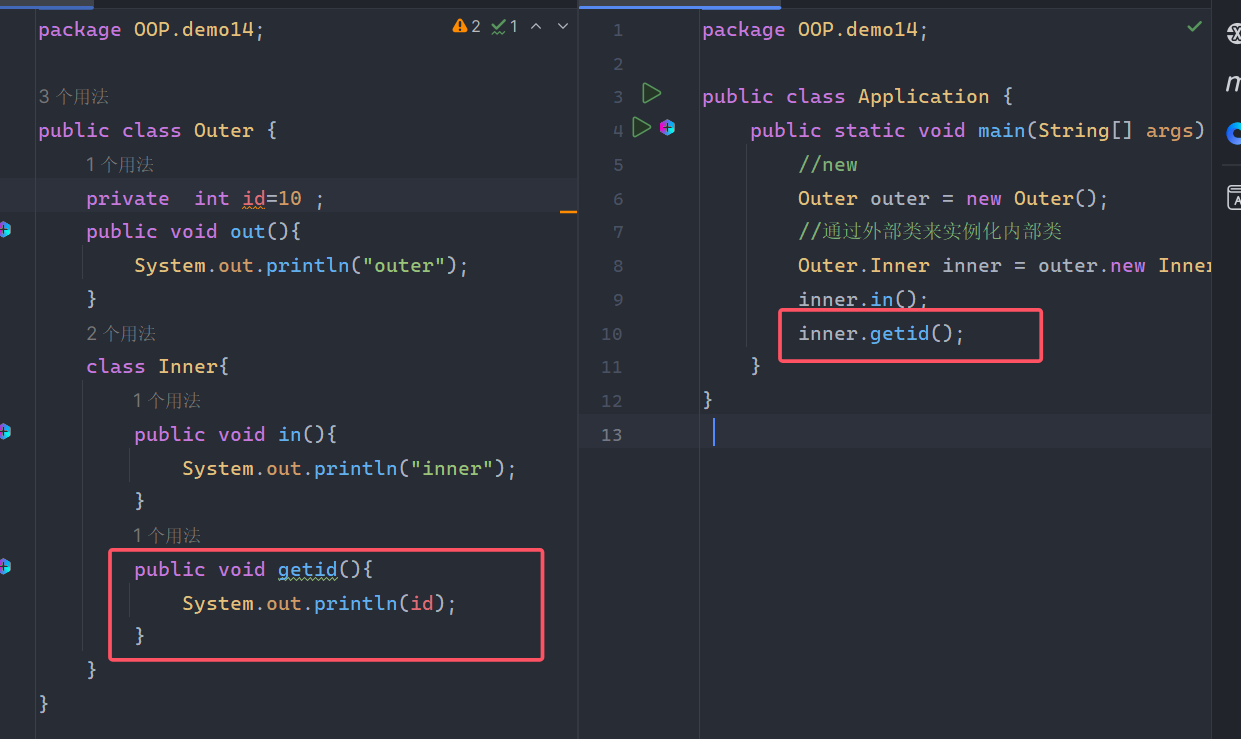Open the blue circular tool icon in right sidebar
1241x739 pixels.
(x=1234, y=133)
